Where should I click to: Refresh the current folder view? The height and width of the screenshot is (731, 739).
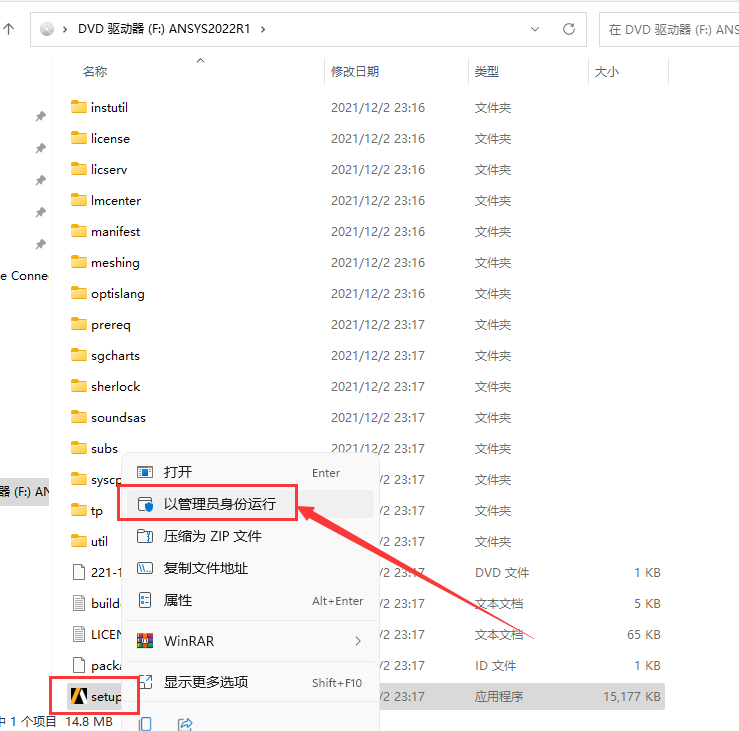(569, 29)
